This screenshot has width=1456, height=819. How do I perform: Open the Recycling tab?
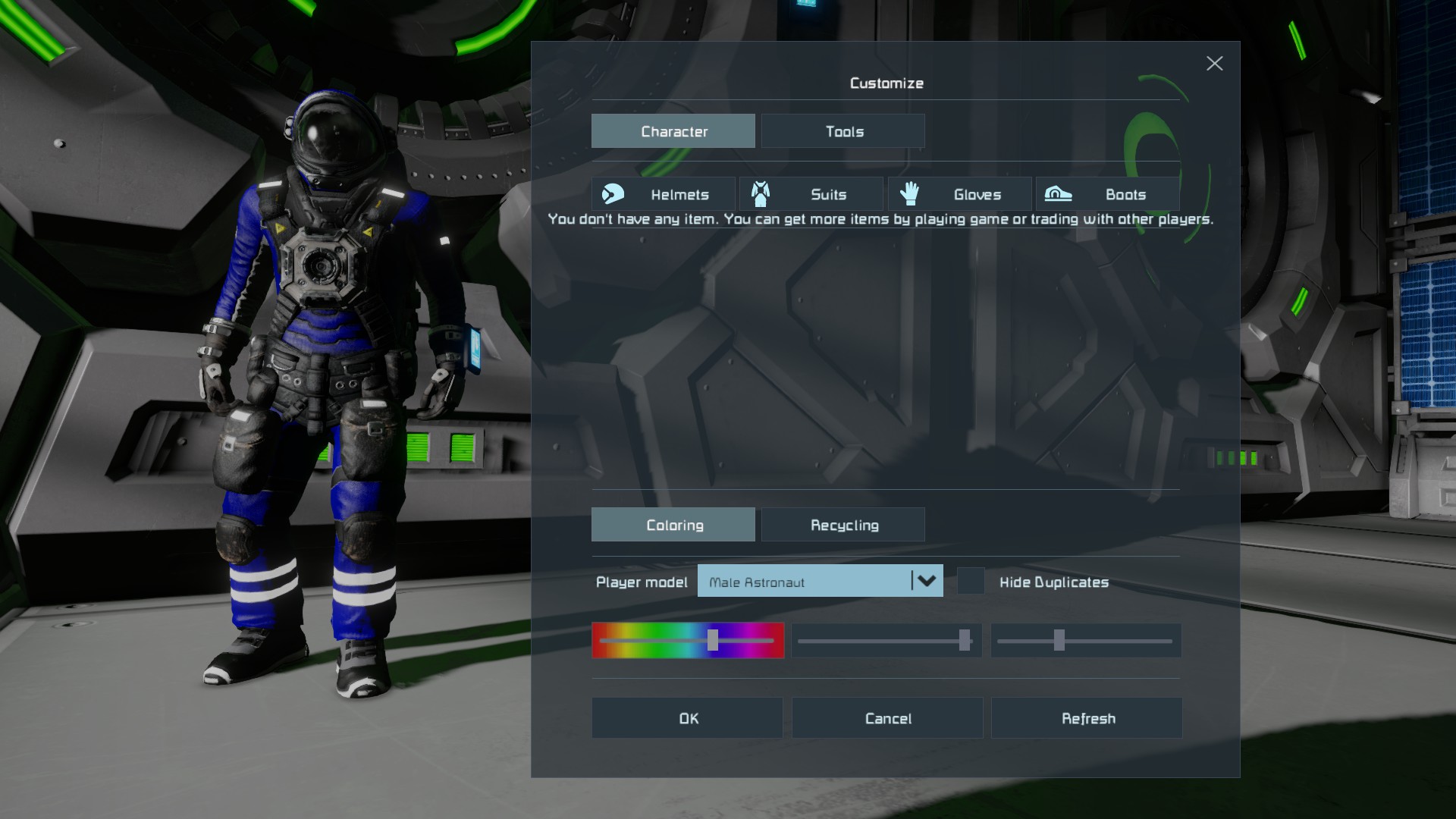(x=843, y=525)
